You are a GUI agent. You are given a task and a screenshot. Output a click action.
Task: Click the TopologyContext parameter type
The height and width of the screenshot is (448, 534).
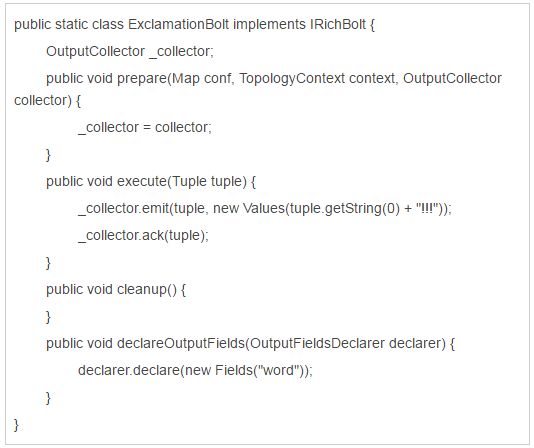292,79
